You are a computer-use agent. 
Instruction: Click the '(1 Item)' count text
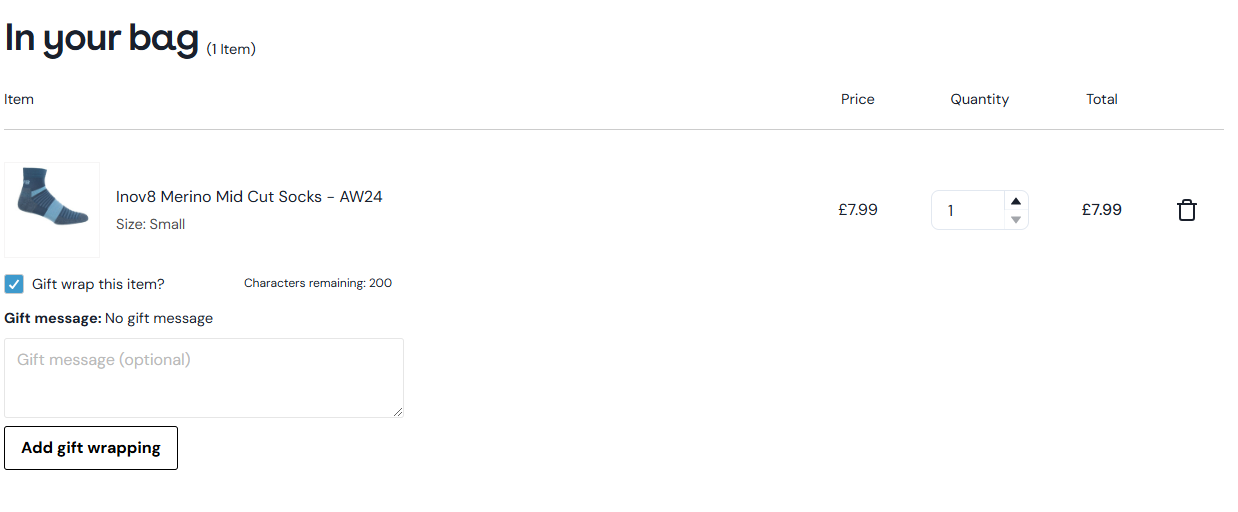click(231, 49)
